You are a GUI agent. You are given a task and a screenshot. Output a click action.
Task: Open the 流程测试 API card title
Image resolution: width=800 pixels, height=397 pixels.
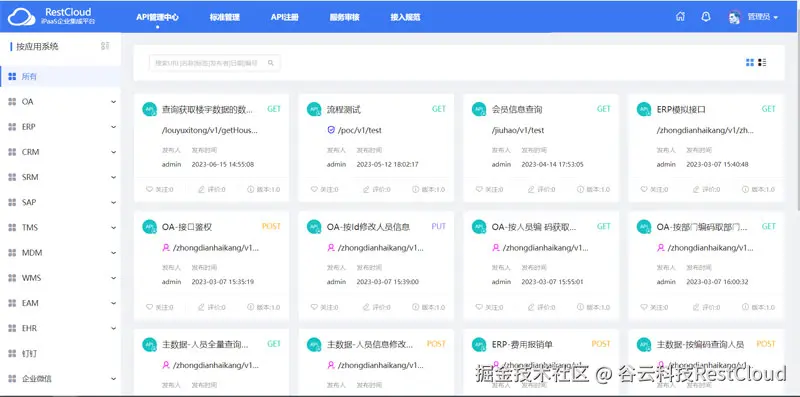click(x=344, y=109)
